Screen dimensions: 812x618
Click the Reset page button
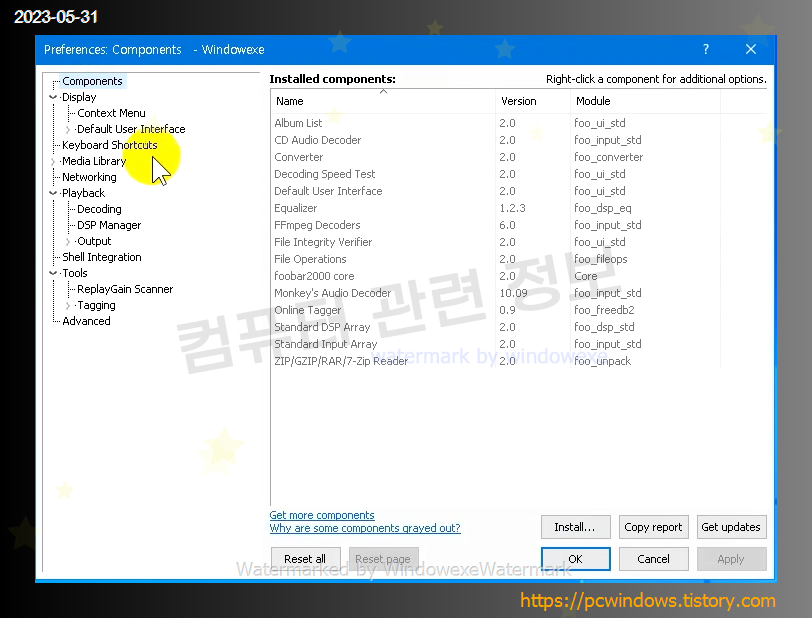[383, 559]
